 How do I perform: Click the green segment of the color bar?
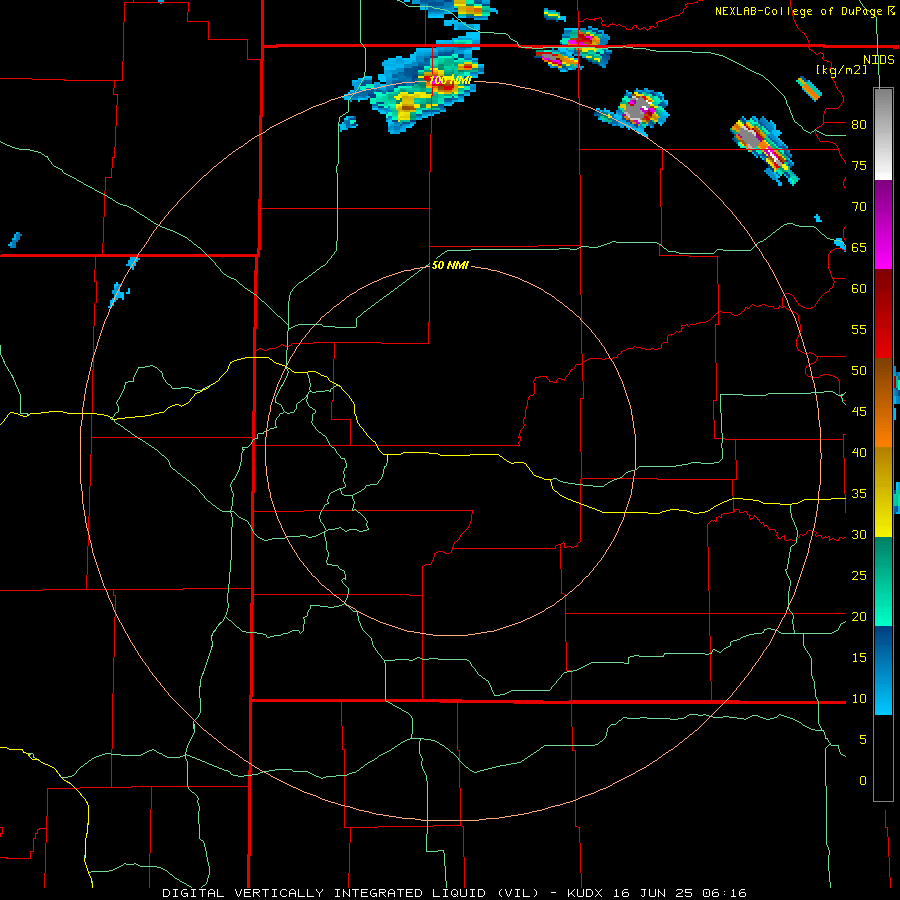tap(883, 581)
